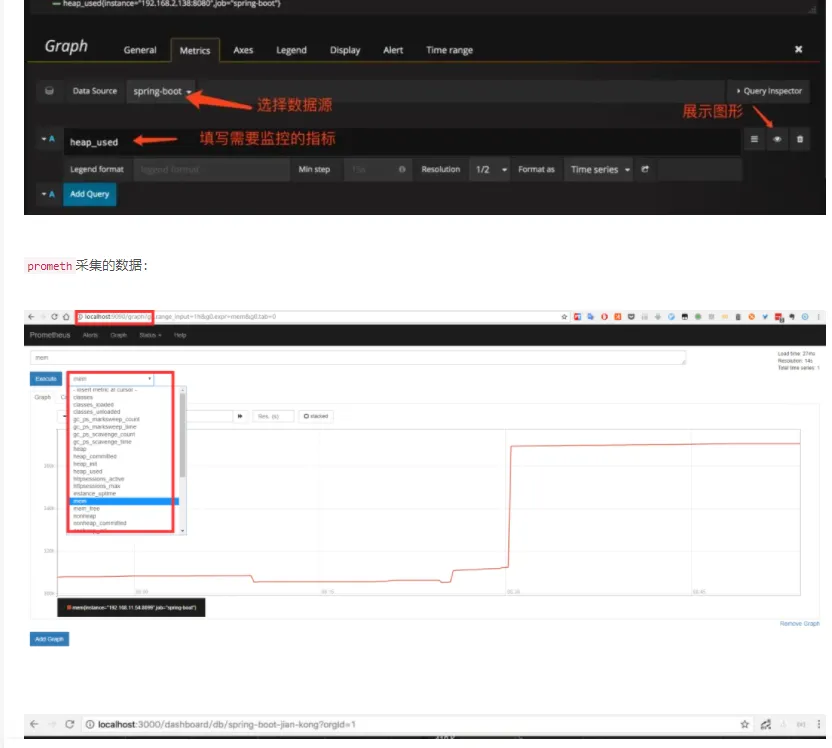The height and width of the screenshot is (748, 832).
Task: Open the spring-boot data source dropdown
Action: (x=161, y=91)
